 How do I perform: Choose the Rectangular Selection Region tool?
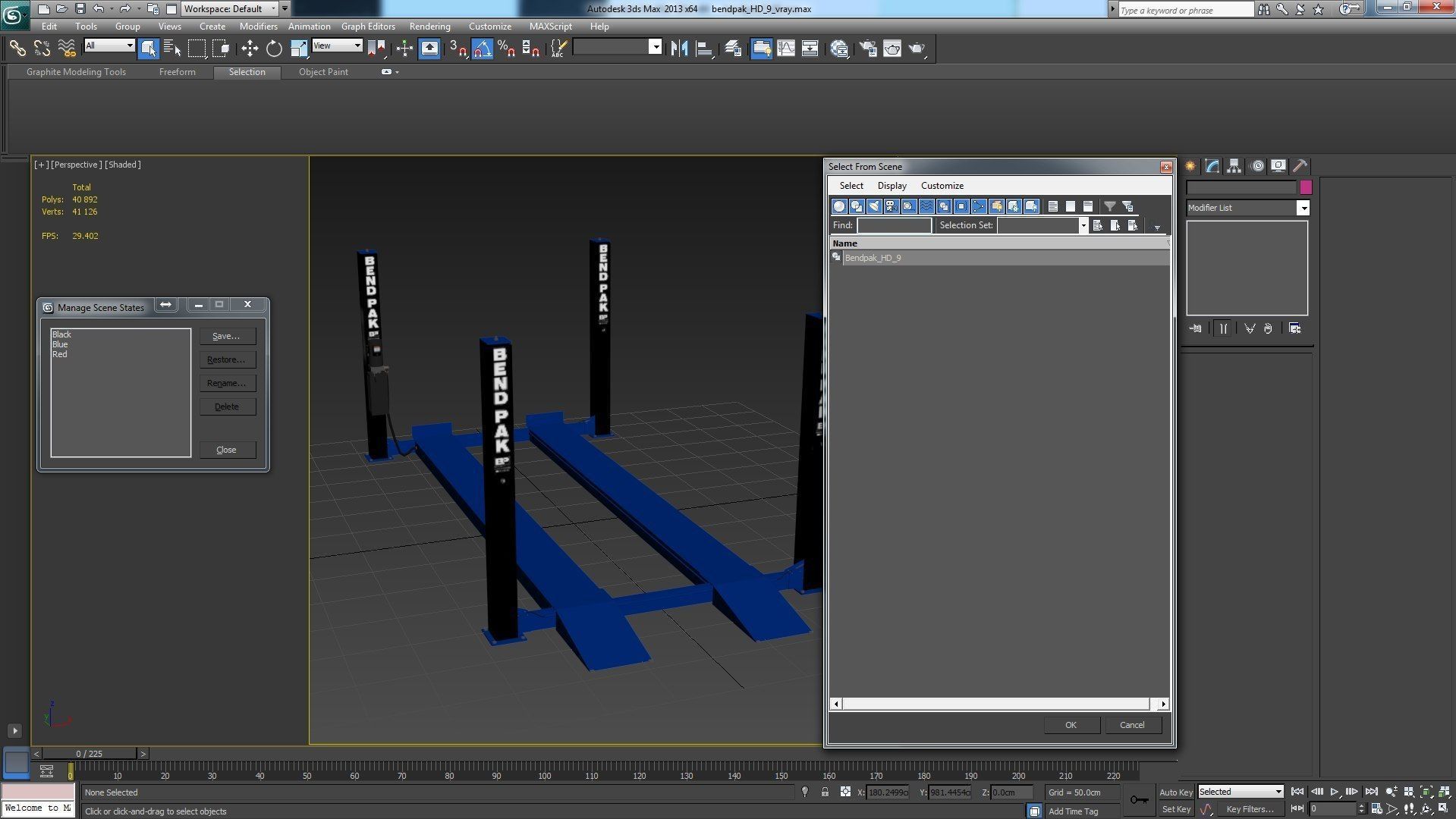[x=197, y=49]
